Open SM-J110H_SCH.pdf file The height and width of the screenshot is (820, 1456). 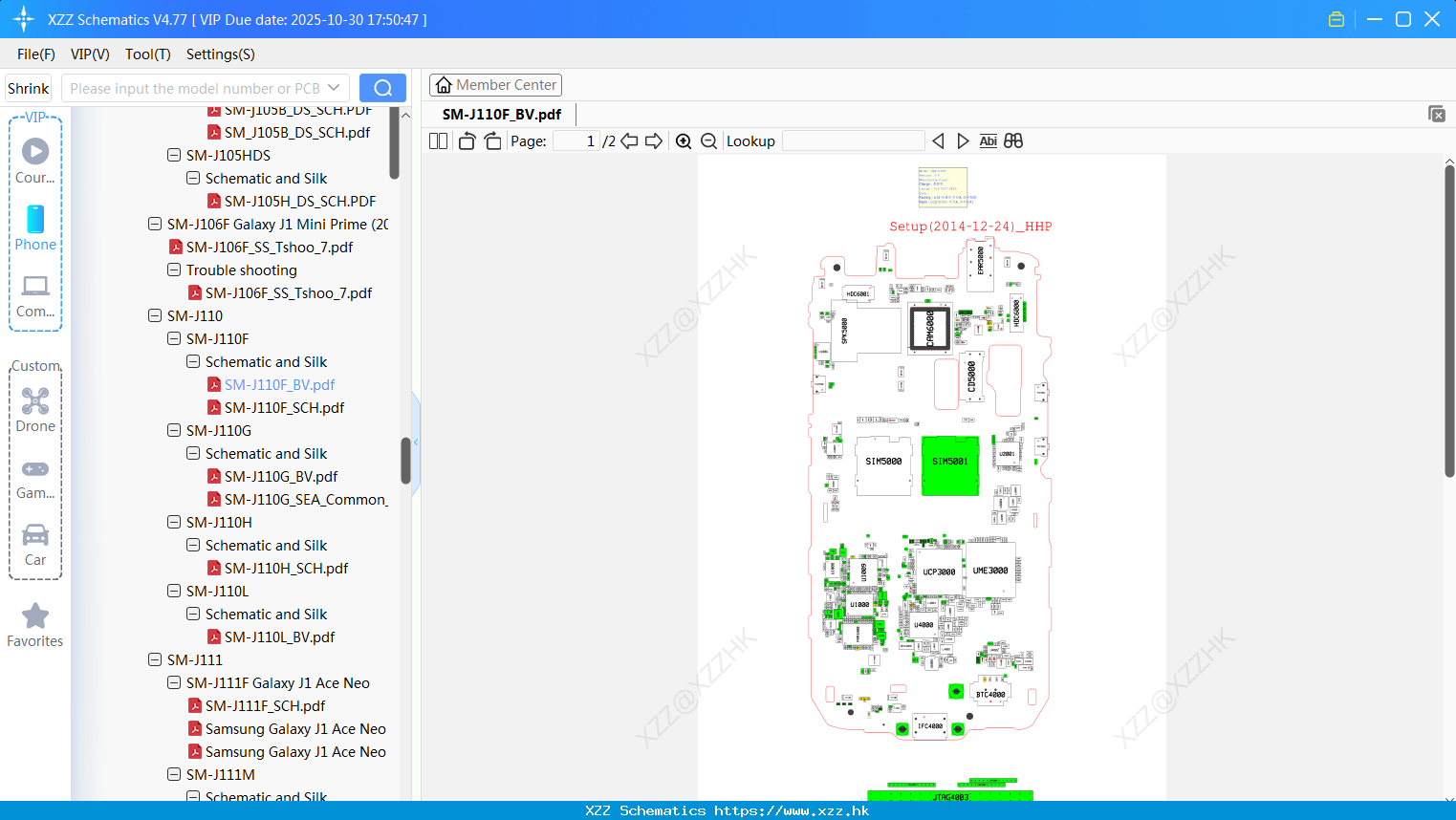coord(286,568)
